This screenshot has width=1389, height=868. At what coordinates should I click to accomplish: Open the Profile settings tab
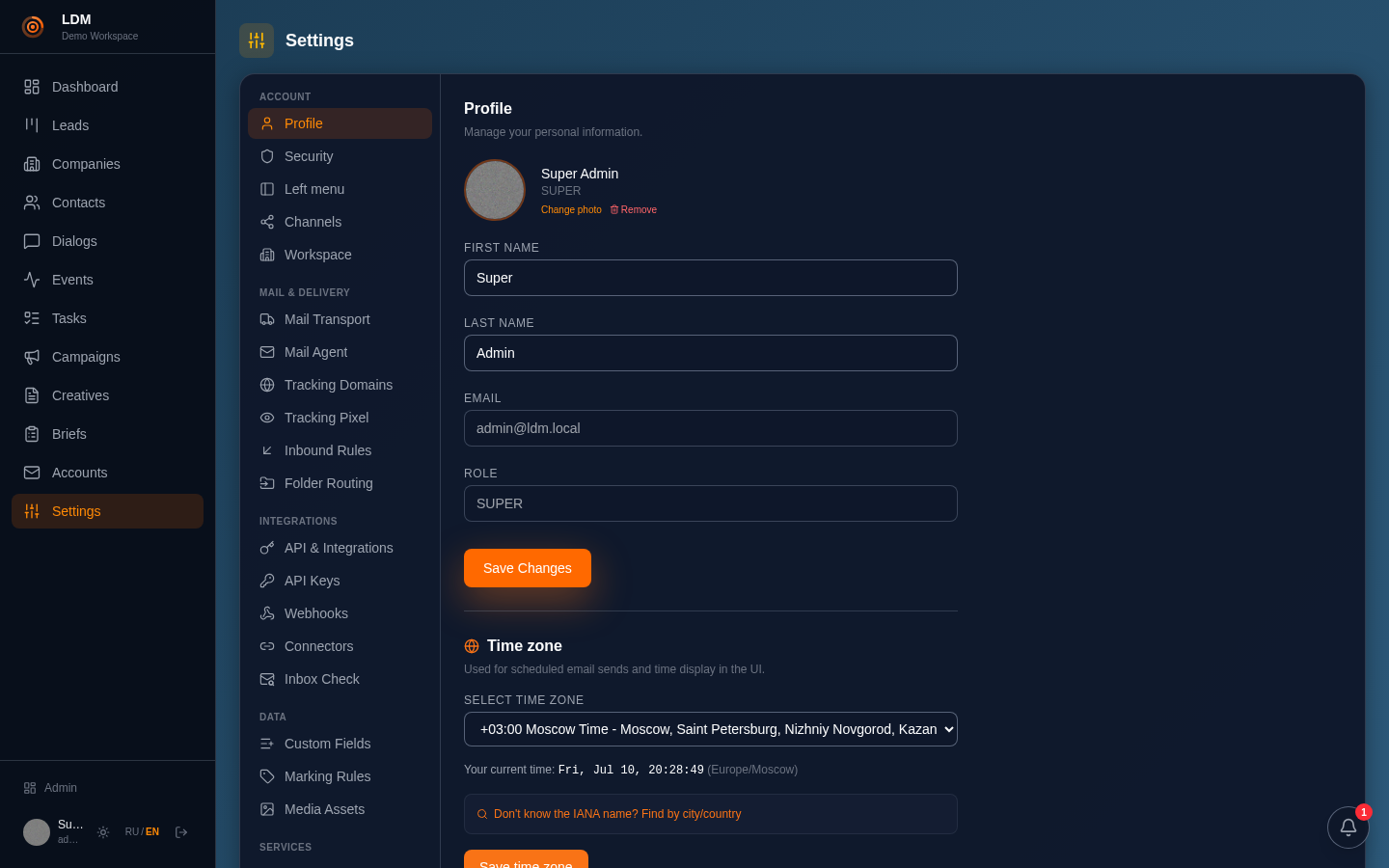(x=340, y=123)
